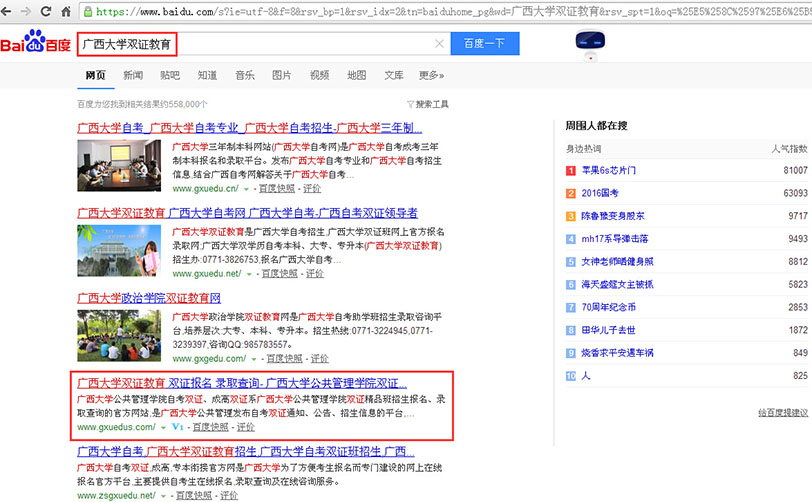Viewport: 812px width, 502px height.
Task: Open the 广西大学自考_广西大学自考专业 result title
Action: 250,128
